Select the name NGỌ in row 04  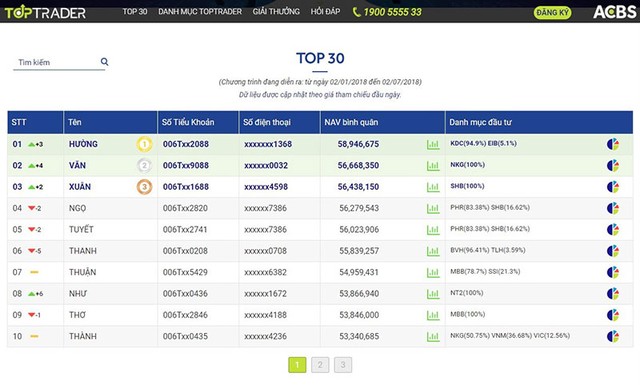[x=78, y=208]
